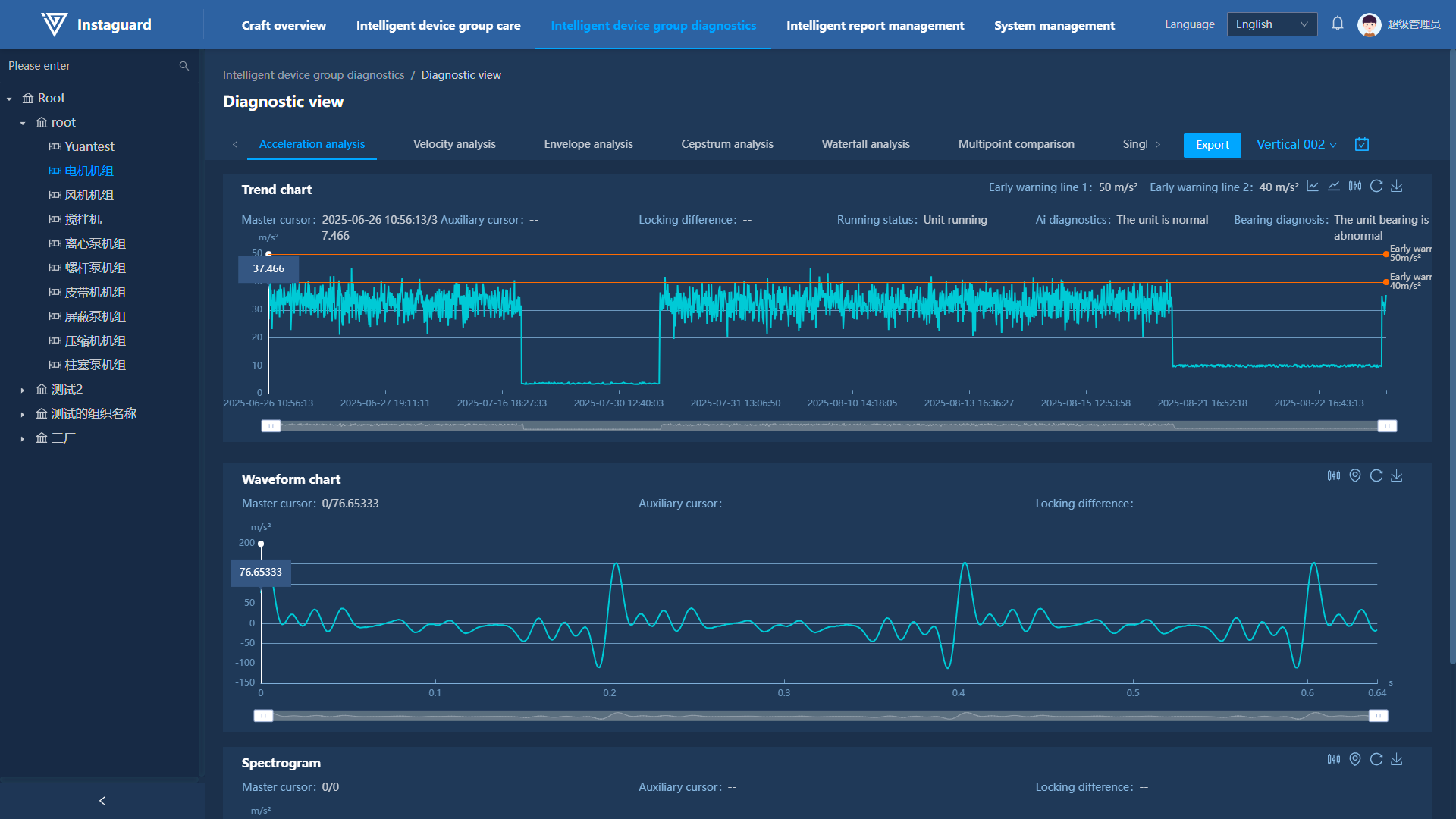Image resolution: width=1456 pixels, height=819 pixels.
Task: Refresh the Spectrogram chart
Action: click(x=1376, y=759)
